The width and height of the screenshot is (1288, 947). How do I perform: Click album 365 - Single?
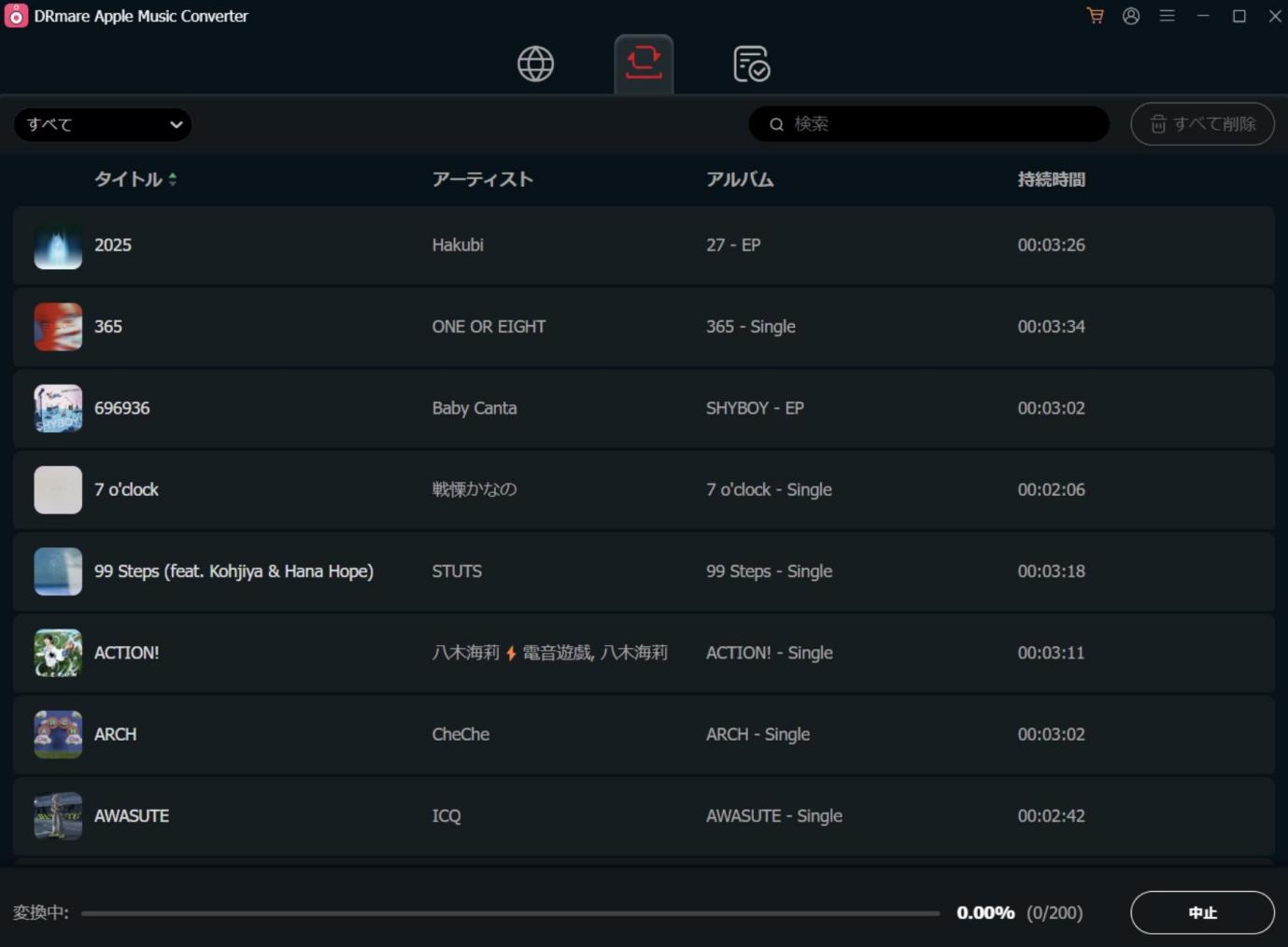pos(751,327)
